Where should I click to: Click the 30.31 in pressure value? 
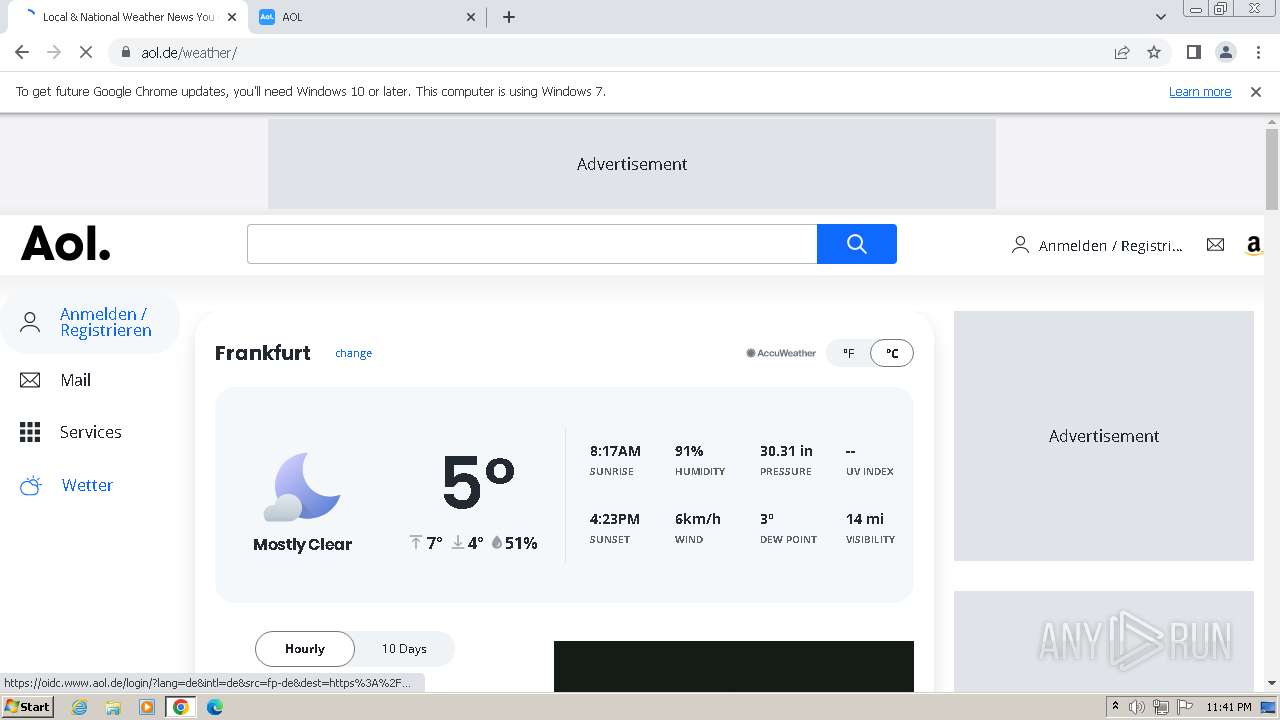click(786, 451)
